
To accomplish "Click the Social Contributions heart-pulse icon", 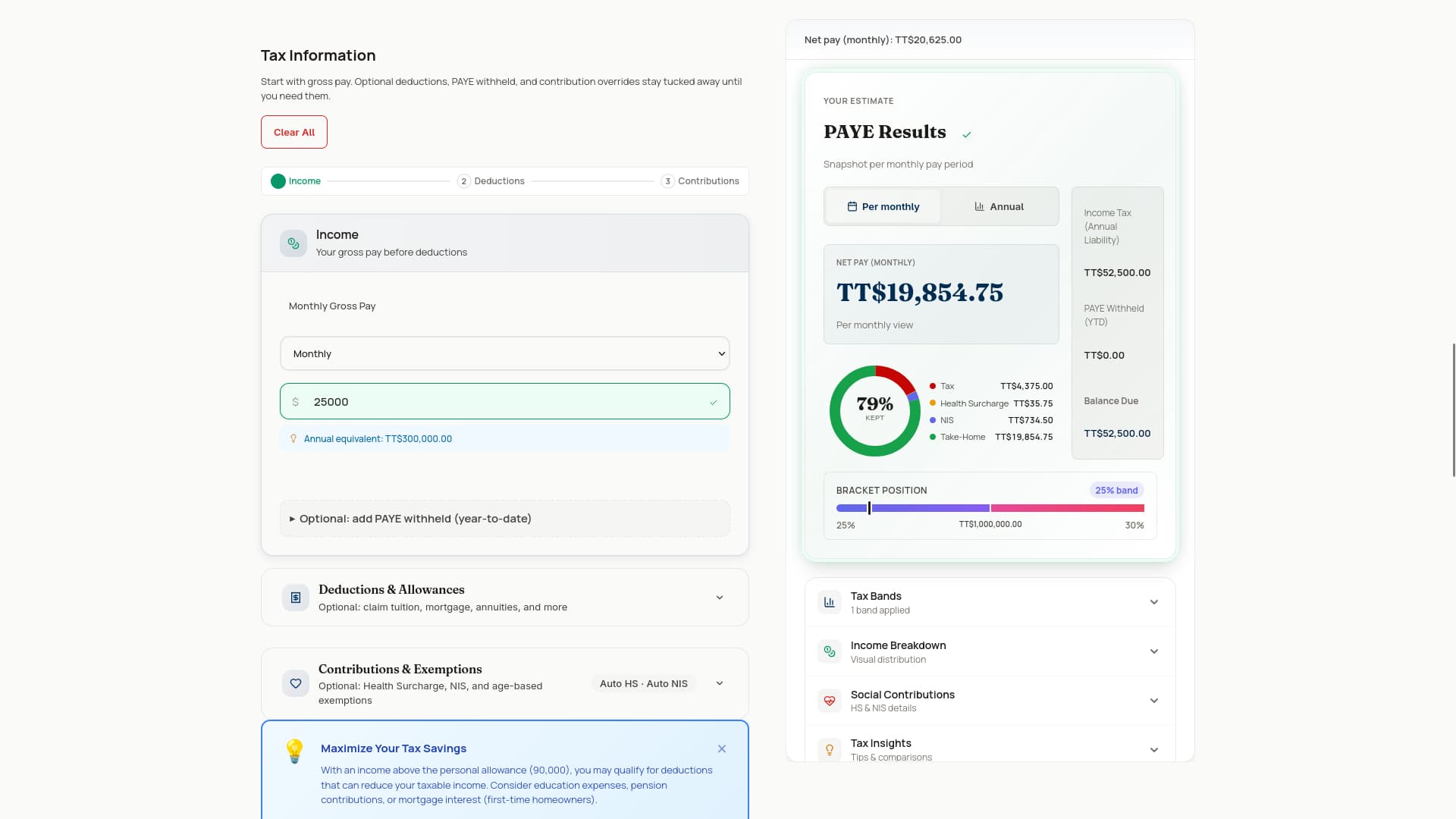I will (830, 701).
